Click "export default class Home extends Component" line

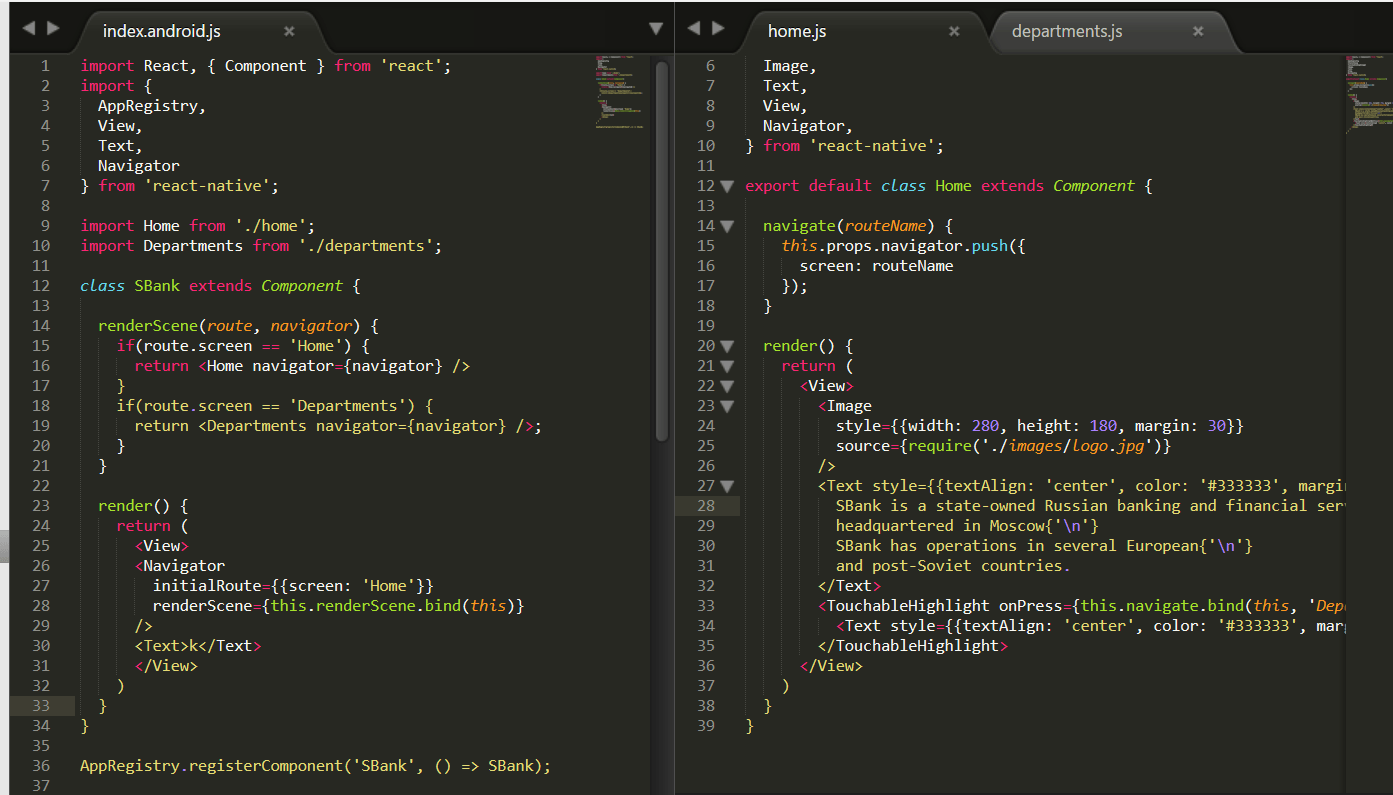(949, 186)
